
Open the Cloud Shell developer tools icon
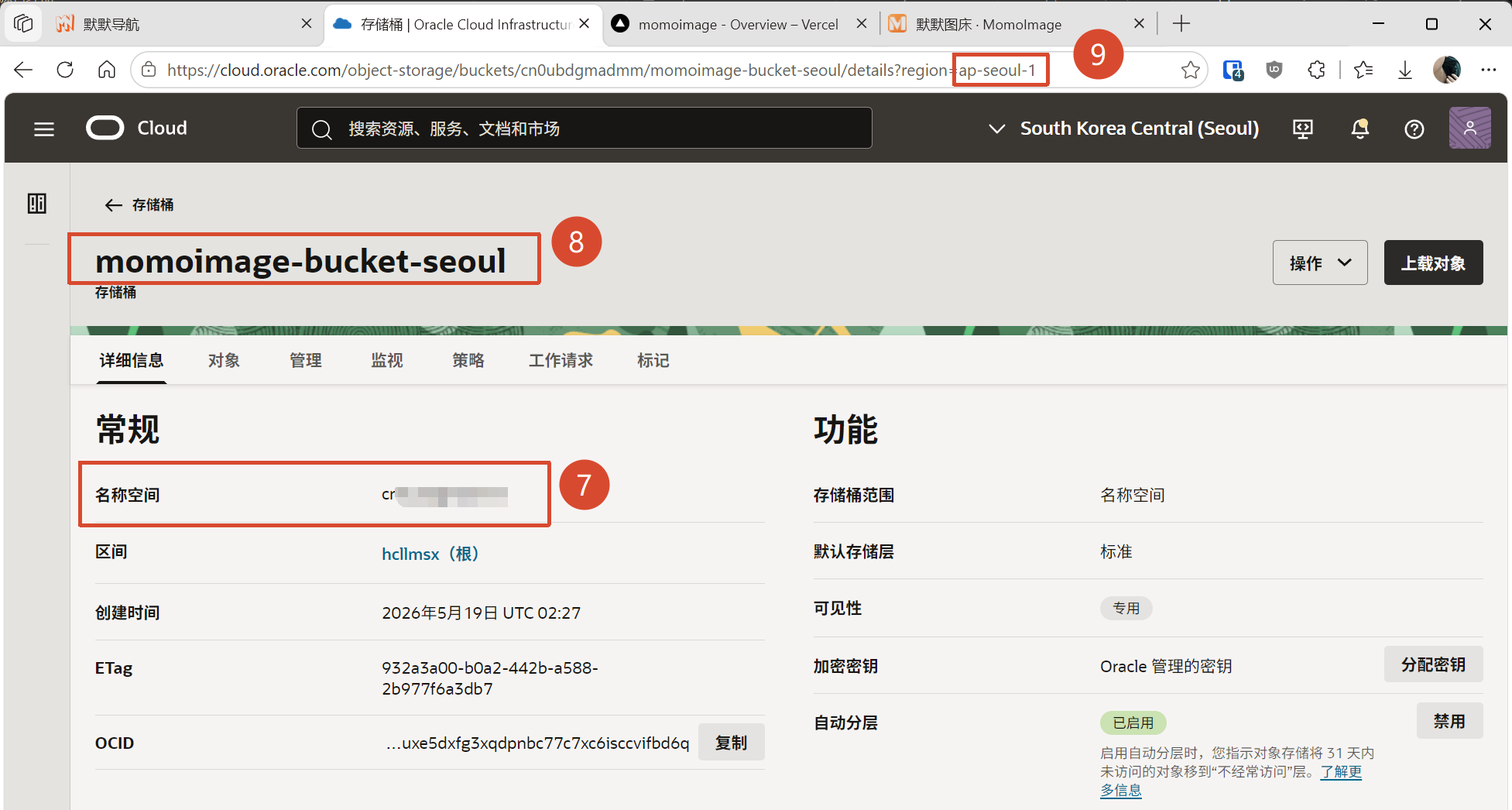click(x=1303, y=129)
